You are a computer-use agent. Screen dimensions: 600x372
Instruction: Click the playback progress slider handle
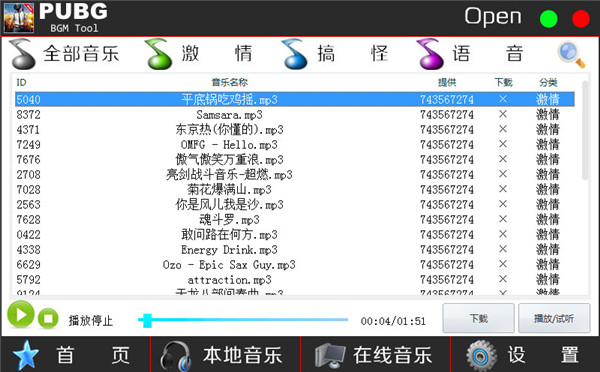tap(147, 320)
